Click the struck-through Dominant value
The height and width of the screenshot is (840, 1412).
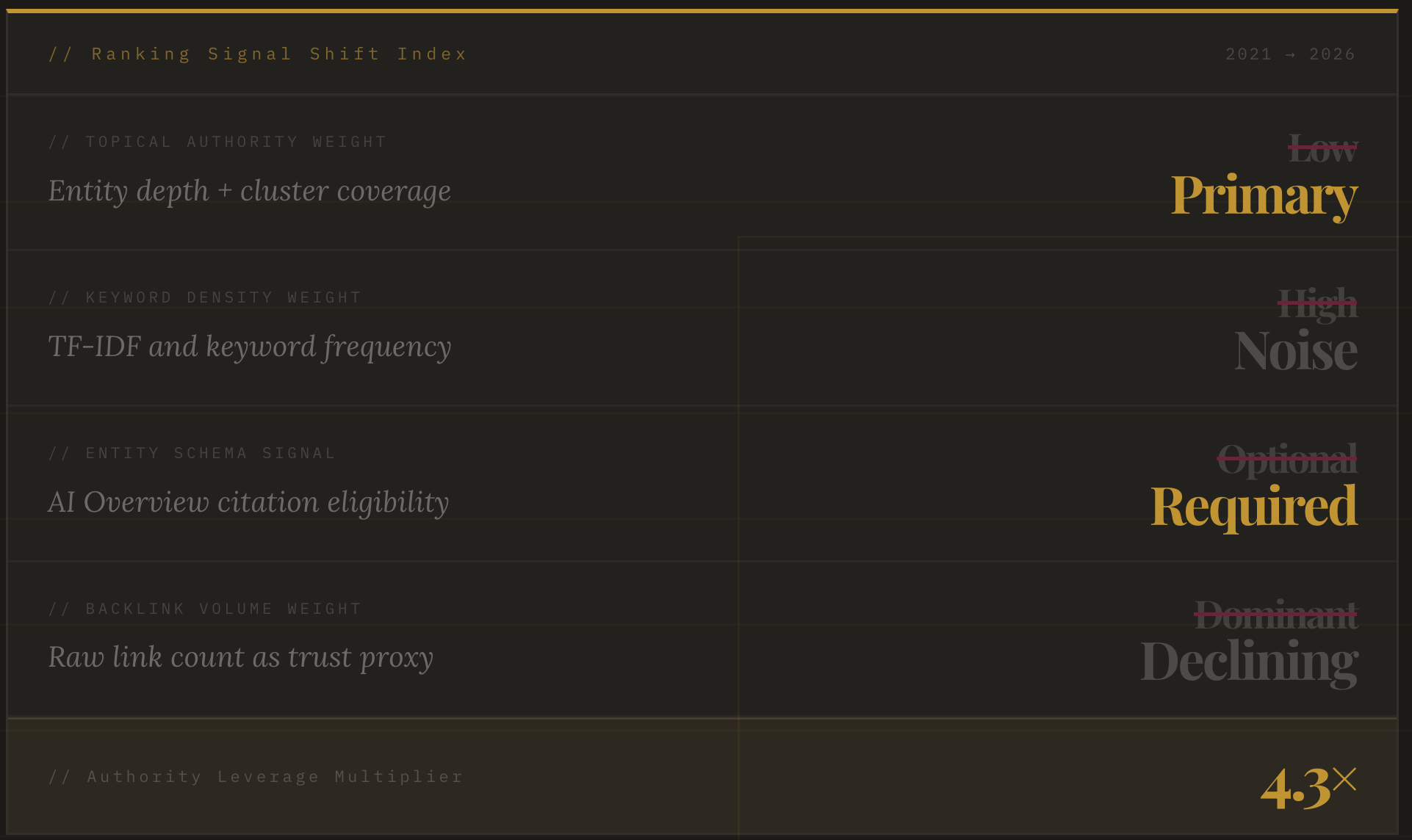pos(1276,615)
